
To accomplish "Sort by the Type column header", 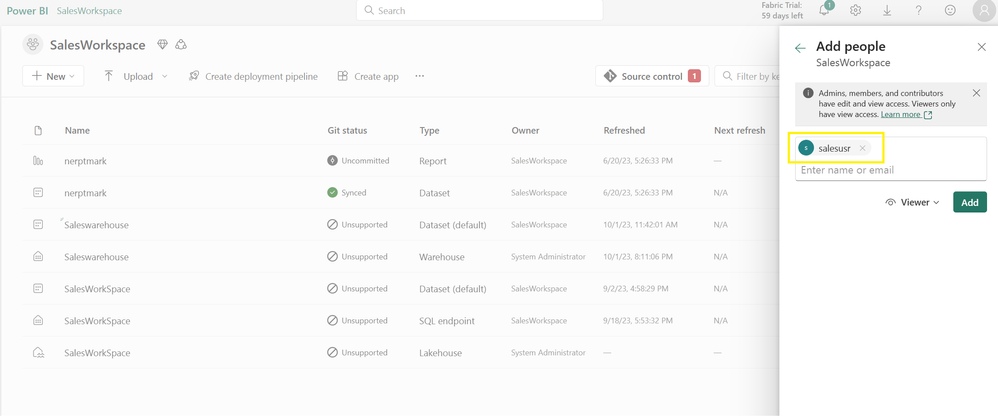I will [x=429, y=130].
